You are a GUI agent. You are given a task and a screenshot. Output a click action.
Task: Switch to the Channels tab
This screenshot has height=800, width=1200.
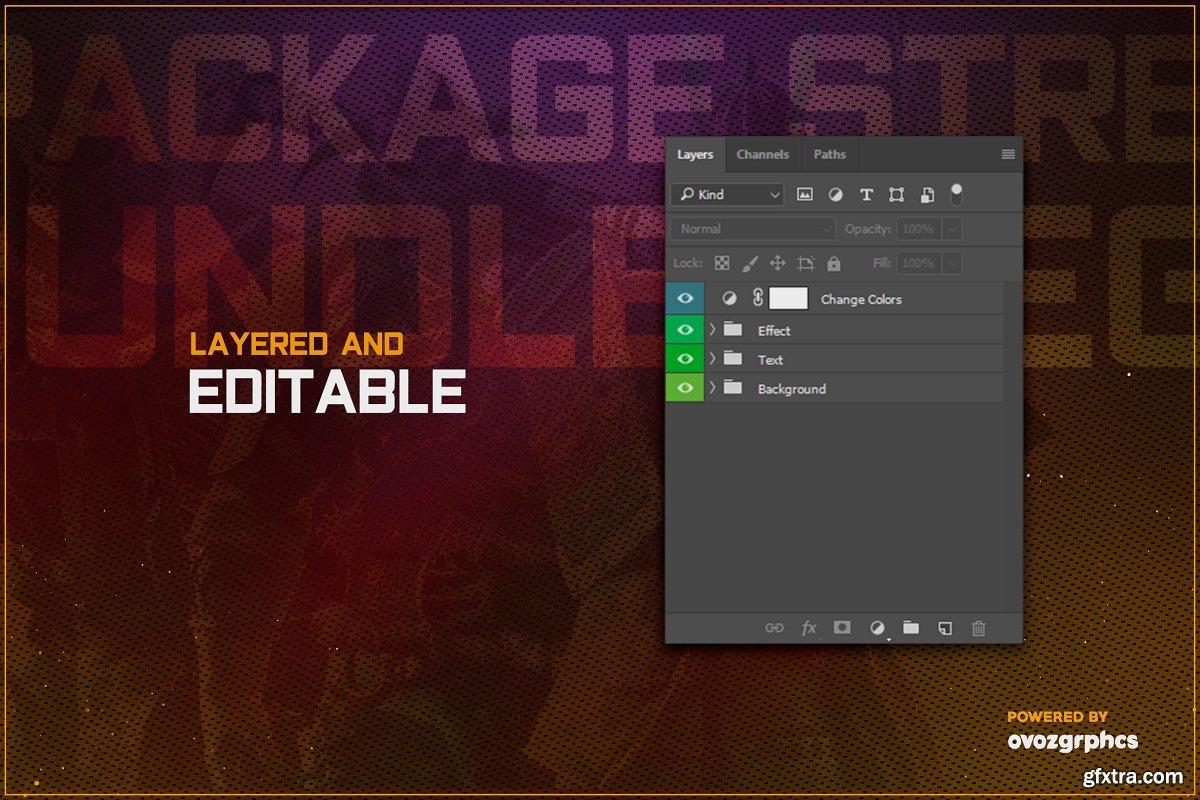(762, 155)
